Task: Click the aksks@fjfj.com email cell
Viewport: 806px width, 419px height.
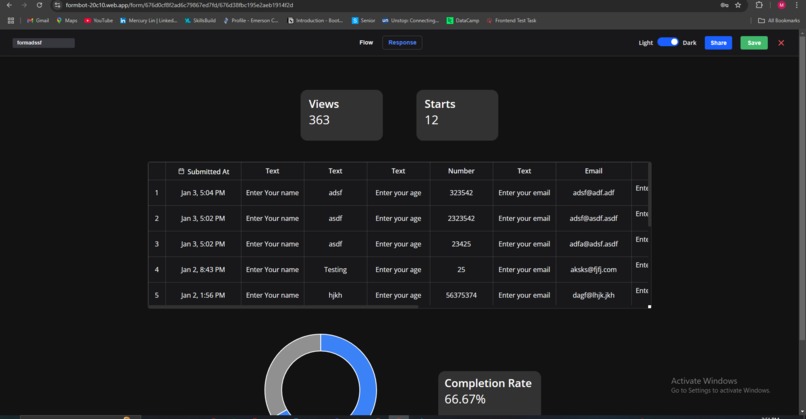Action: point(593,269)
